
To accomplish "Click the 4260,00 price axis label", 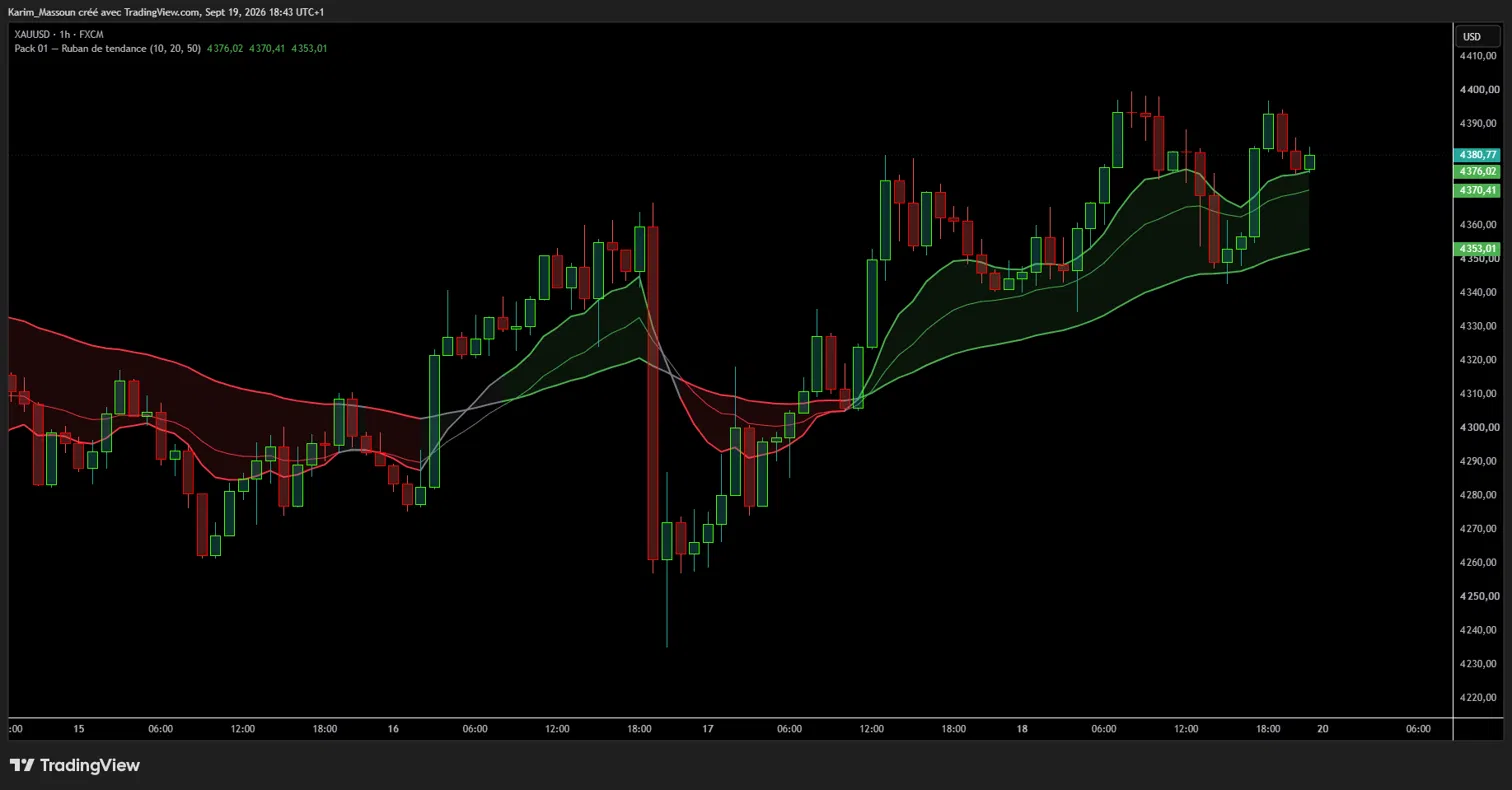I will coord(1478,563).
